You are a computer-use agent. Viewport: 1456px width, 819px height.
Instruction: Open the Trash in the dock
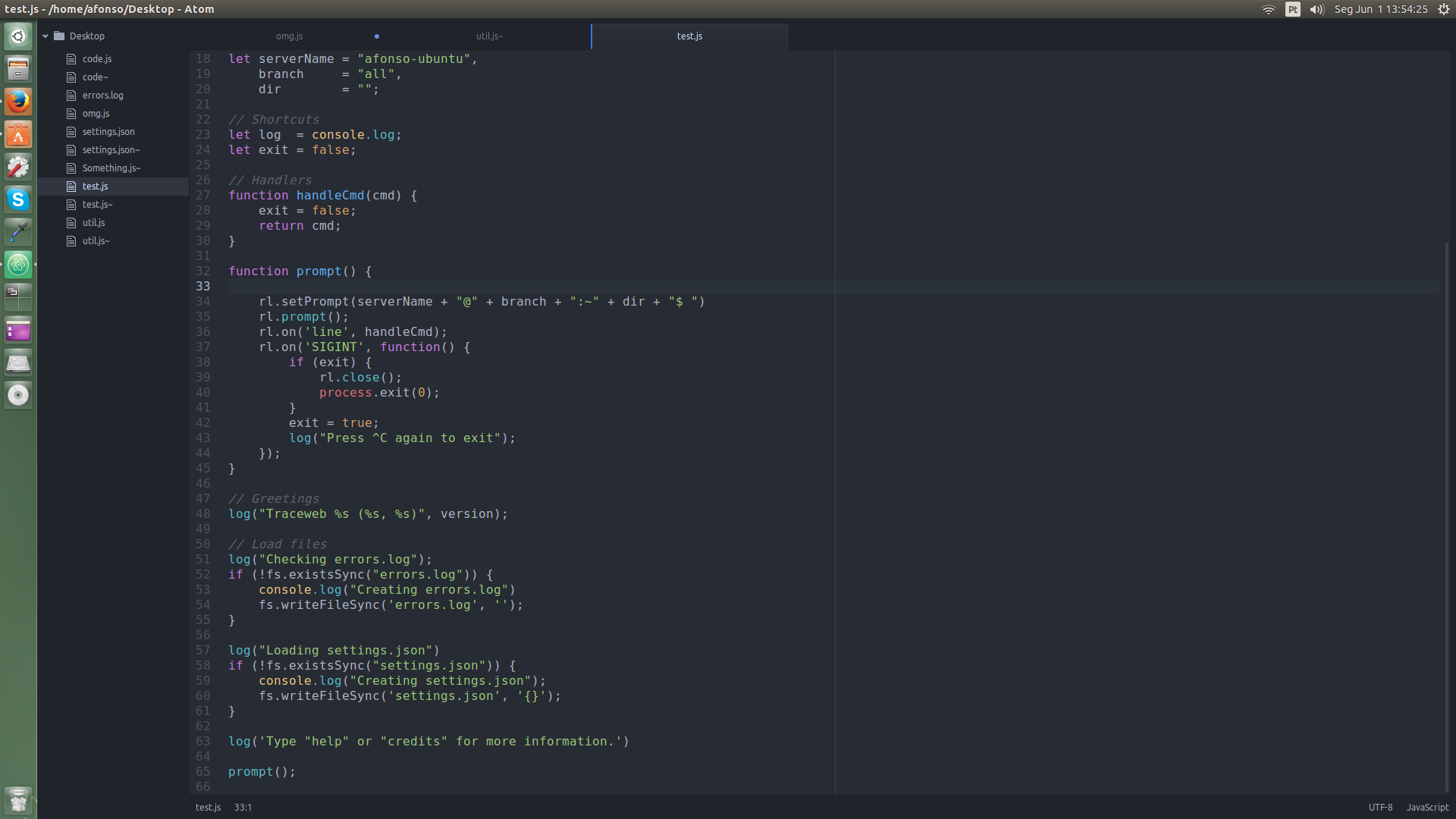point(18,801)
